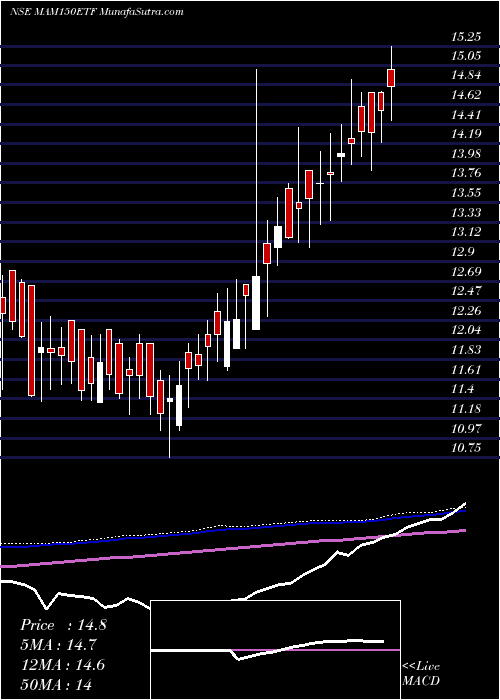Click the 5MA : 14.7 readout
The height and width of the screenshot is (700, 500).
[58, 645]
